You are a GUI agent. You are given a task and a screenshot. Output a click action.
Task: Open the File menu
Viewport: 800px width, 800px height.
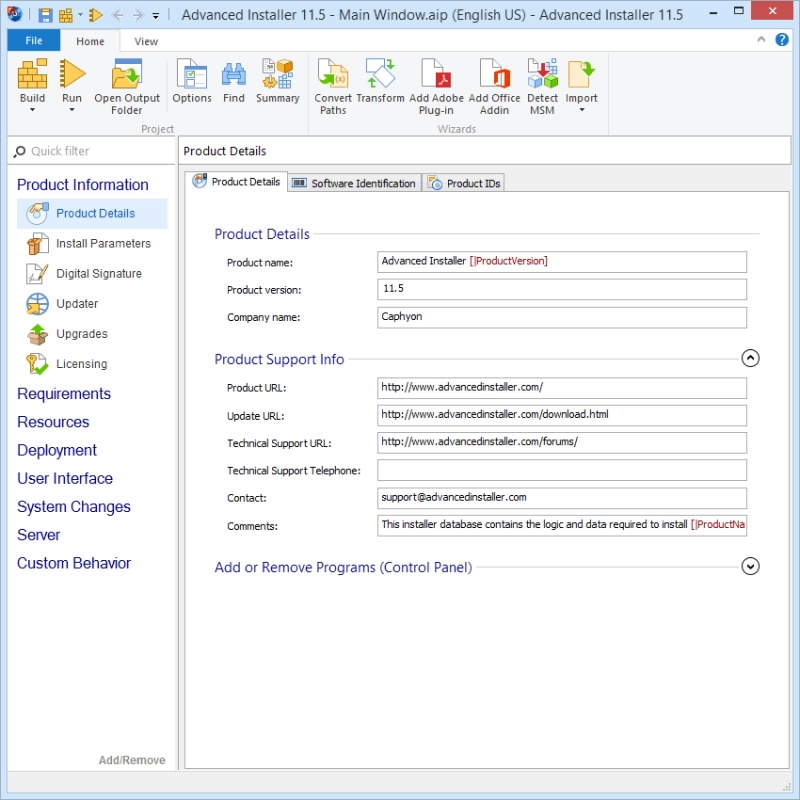[x=34, y=40]
